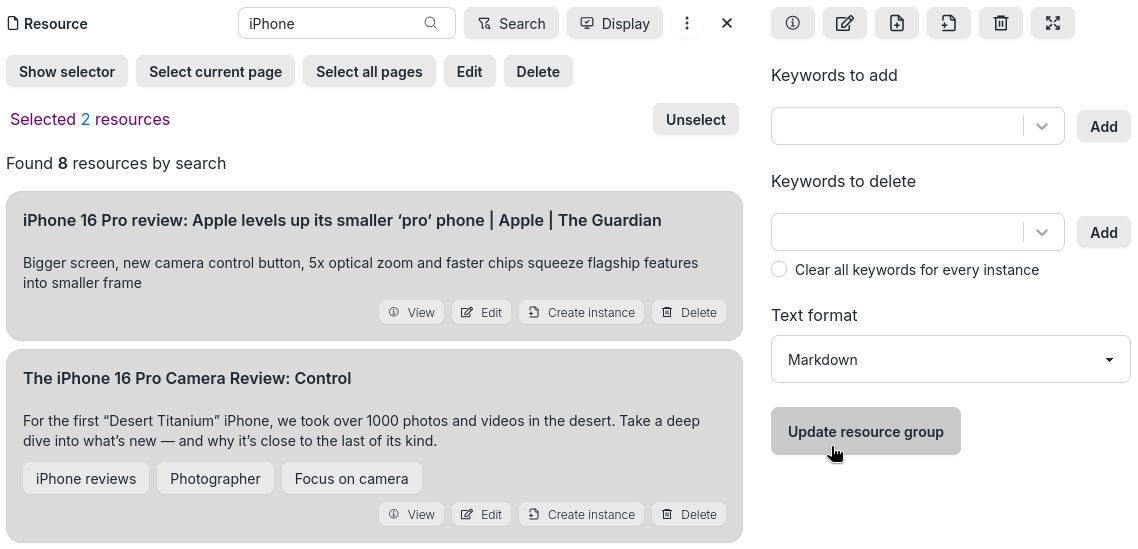1138x549 pixels.
Task: Click the info icon in the right toolbar
Action: (x=793, y=23)
